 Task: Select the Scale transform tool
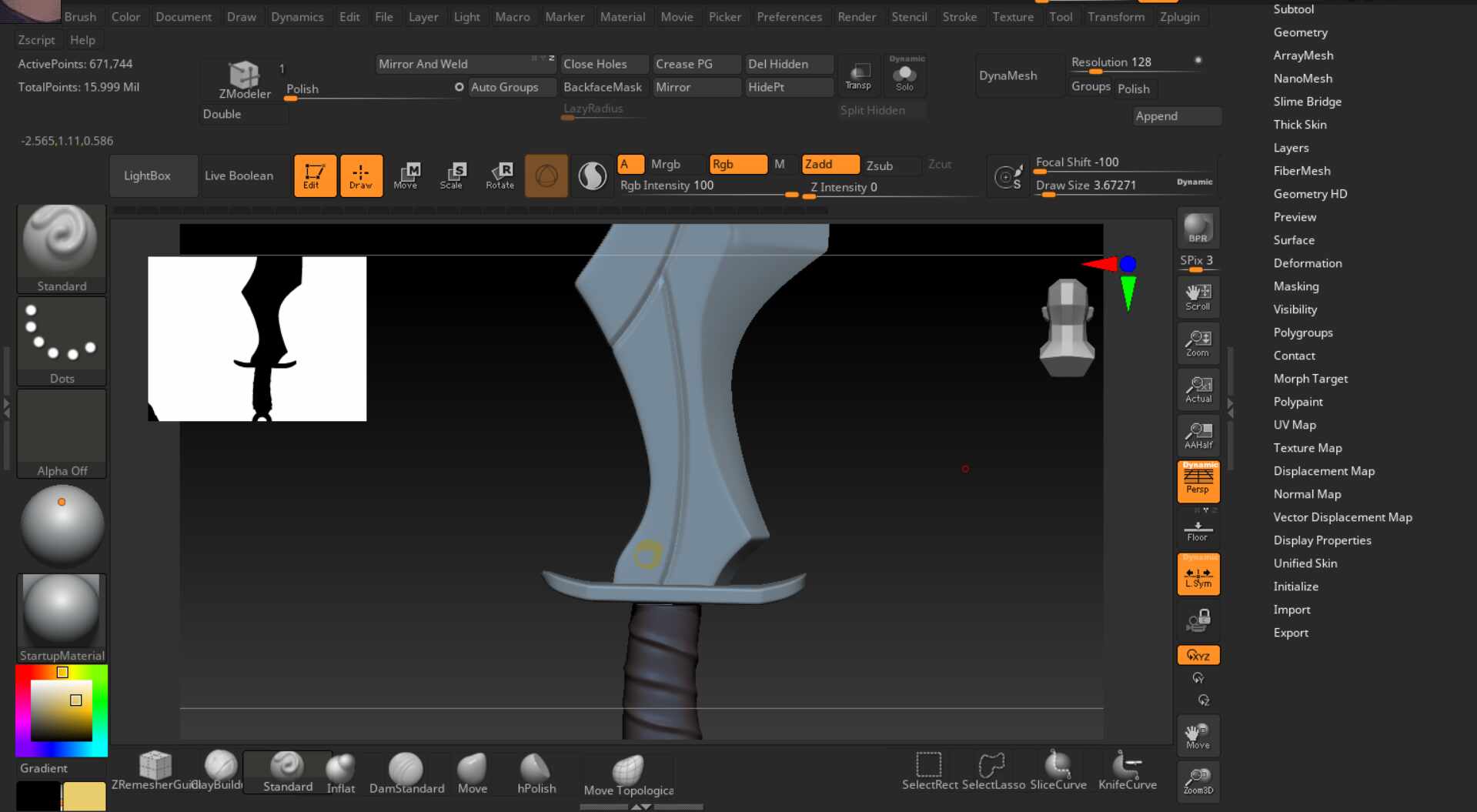pos(452,175)
